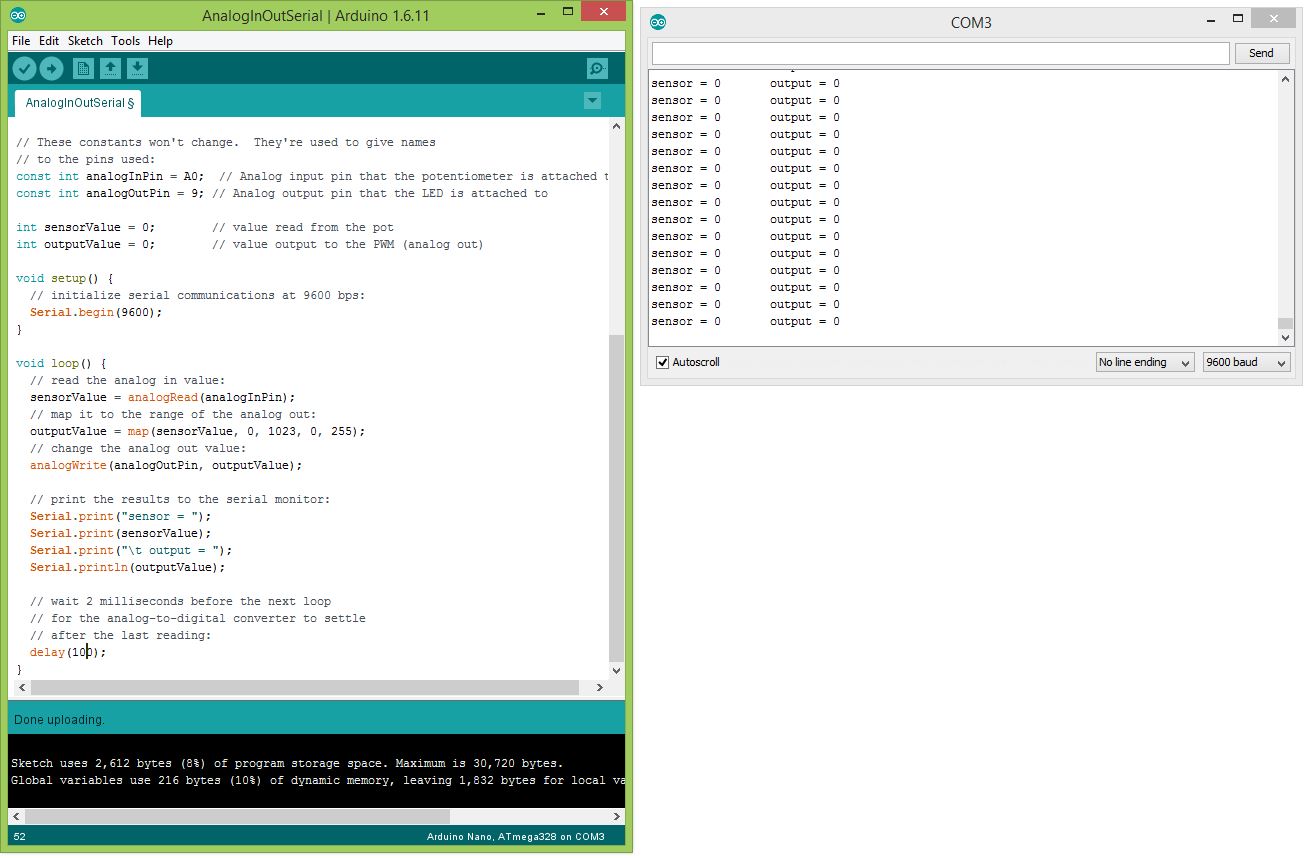The image size is (1312, 858).
Task: Click the "// wait 2 milliseconds" comment line
Action: pyautogui.click(x=180, y=601)
